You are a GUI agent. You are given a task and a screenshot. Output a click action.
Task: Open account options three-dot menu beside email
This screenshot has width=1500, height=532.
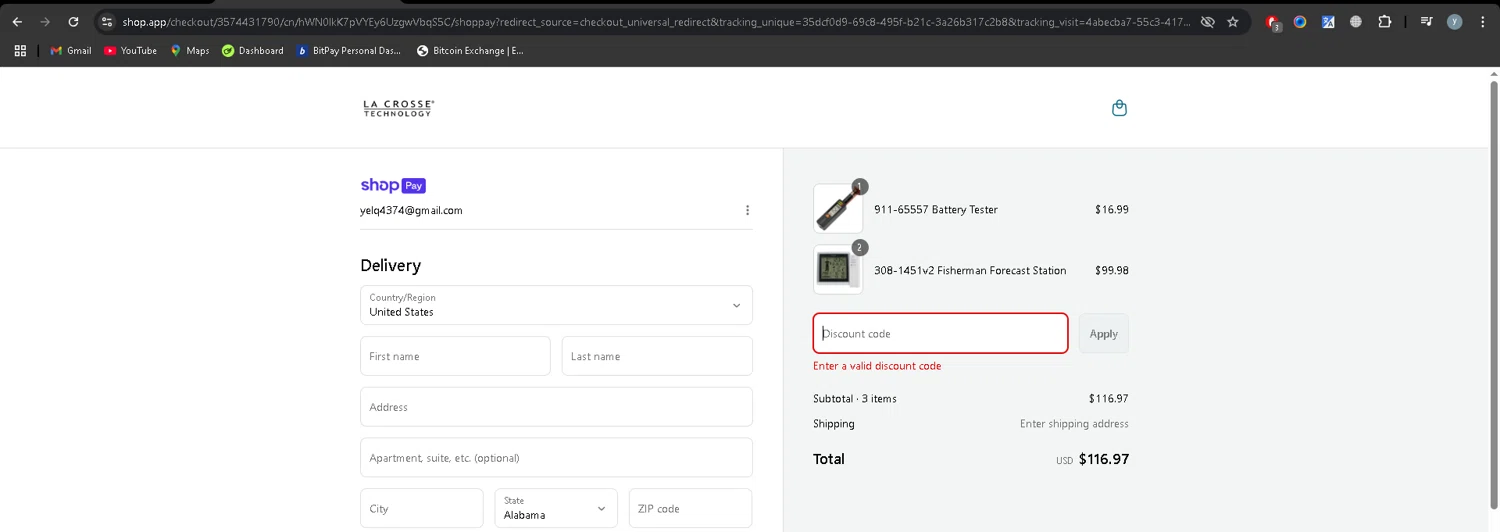[x=747, y=210]
